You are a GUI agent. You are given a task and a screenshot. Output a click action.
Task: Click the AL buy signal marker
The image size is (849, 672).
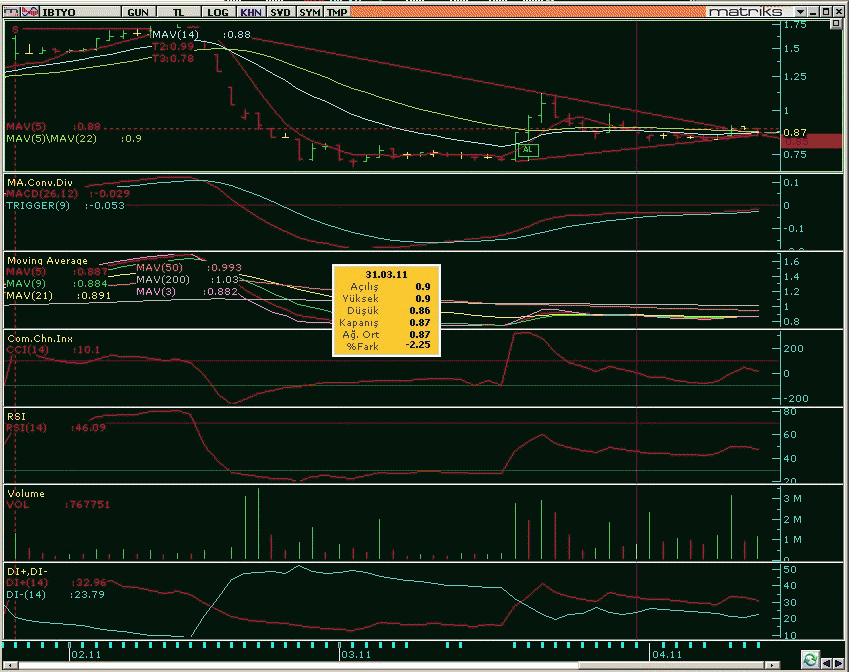pos(527,150)
